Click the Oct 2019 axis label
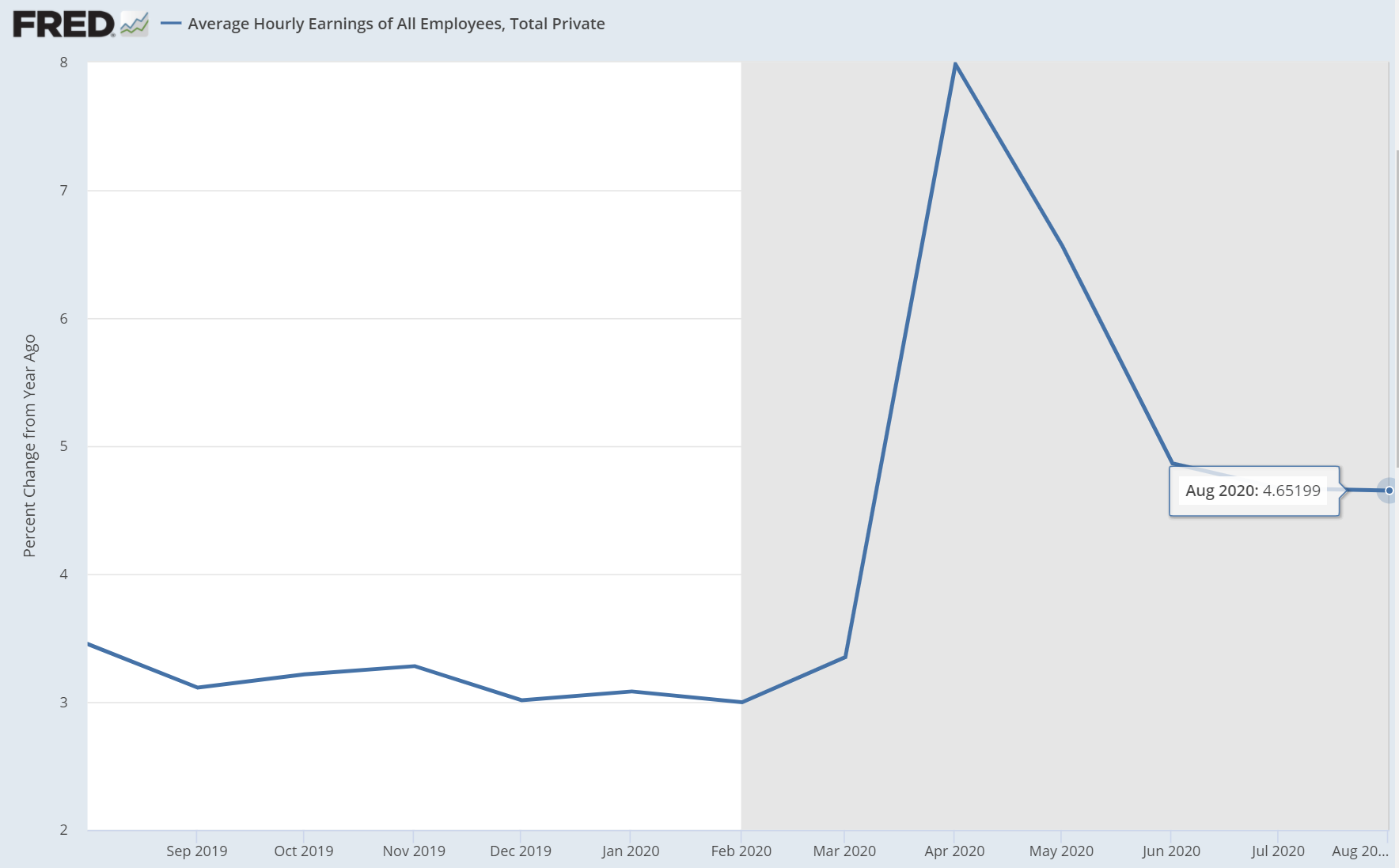Viewport: 1399px width, 868px height. tap(304, 851)
